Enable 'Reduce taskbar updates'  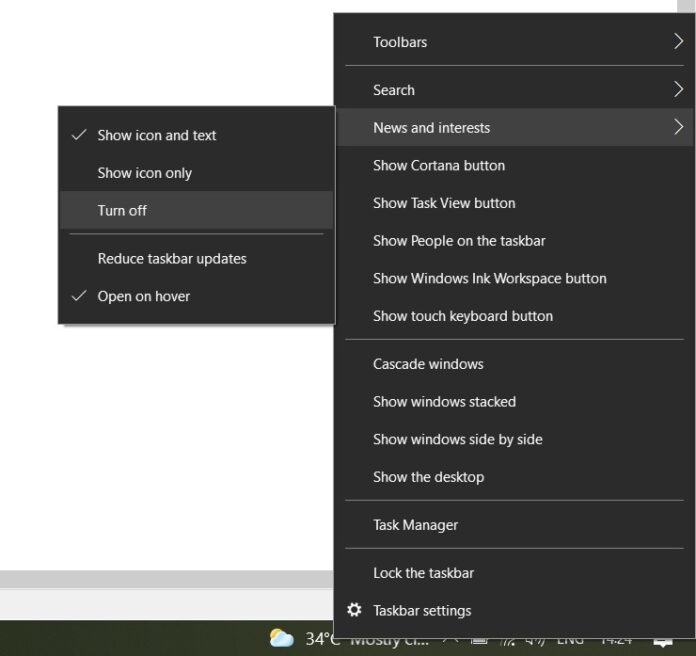tap(171, 258)
